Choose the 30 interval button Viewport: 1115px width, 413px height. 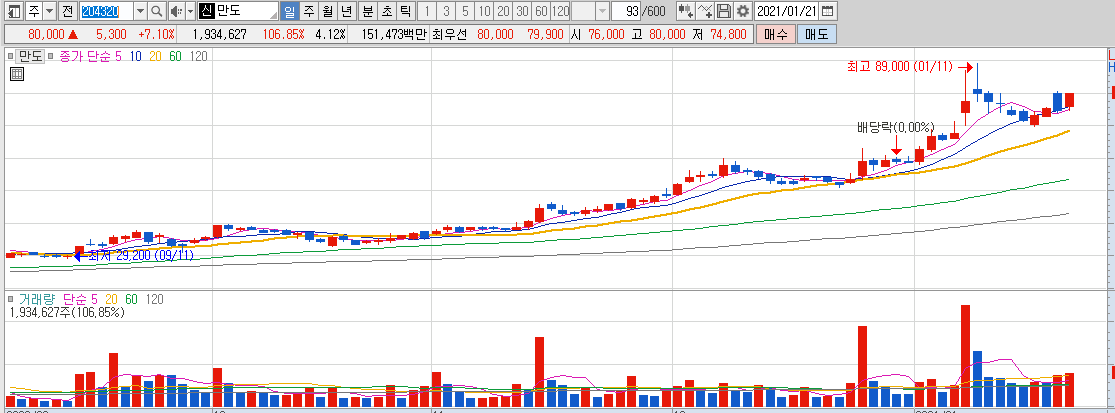pos(523,11)
